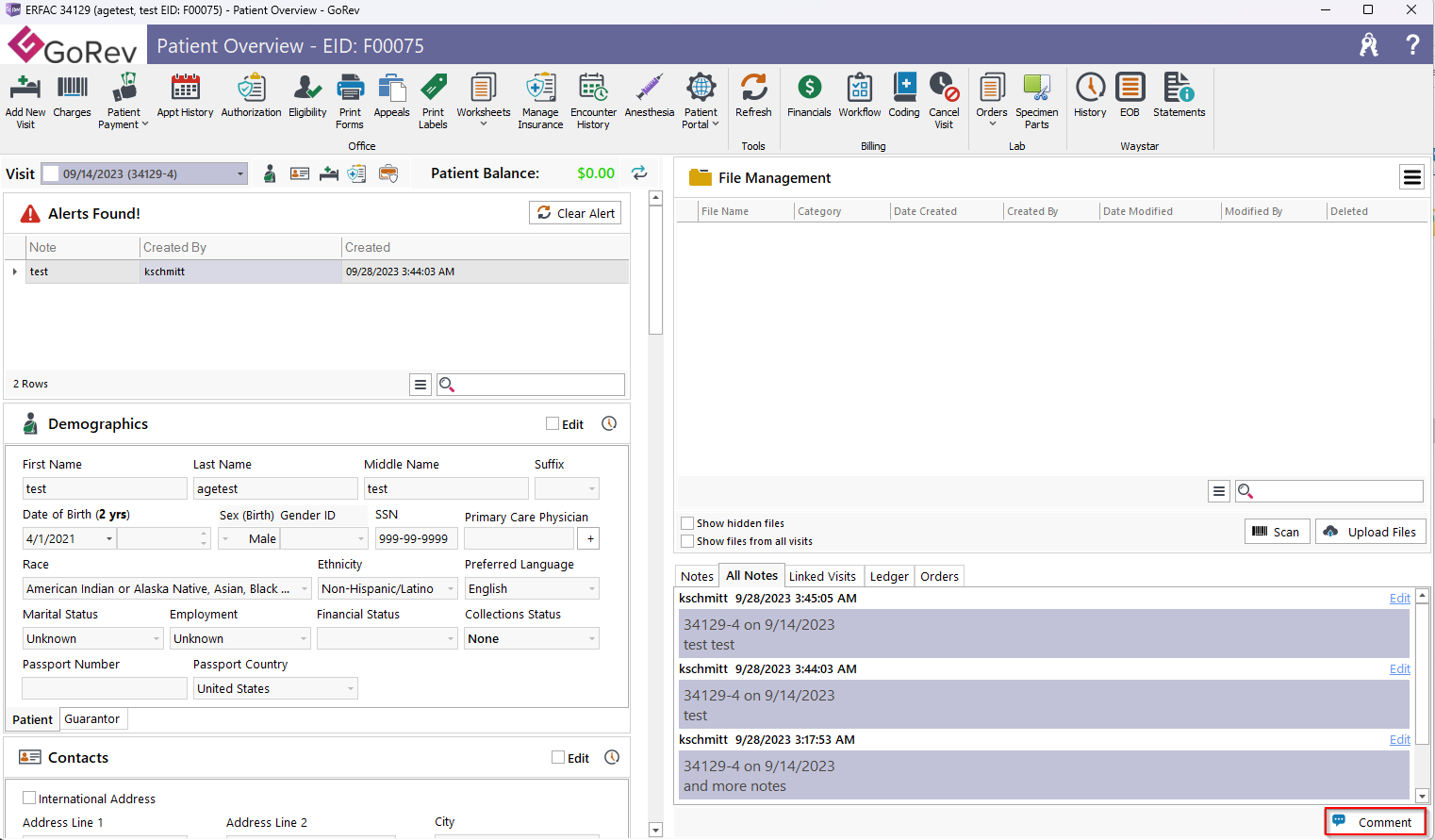Open the Financials tool
The image size is (1435, 840).
(809, 95)
